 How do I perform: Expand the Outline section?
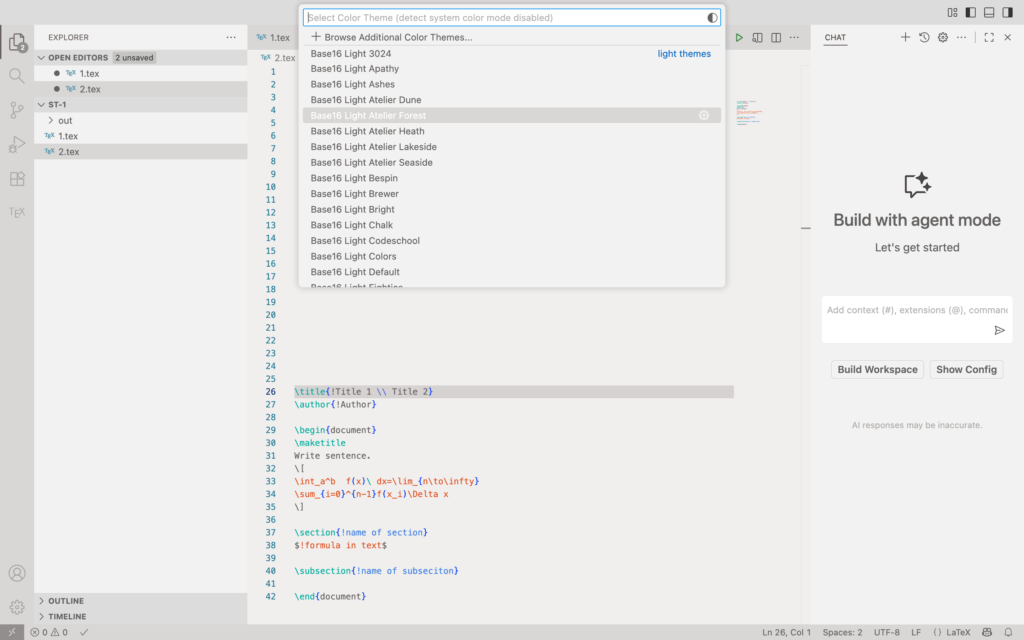point(66,601)
